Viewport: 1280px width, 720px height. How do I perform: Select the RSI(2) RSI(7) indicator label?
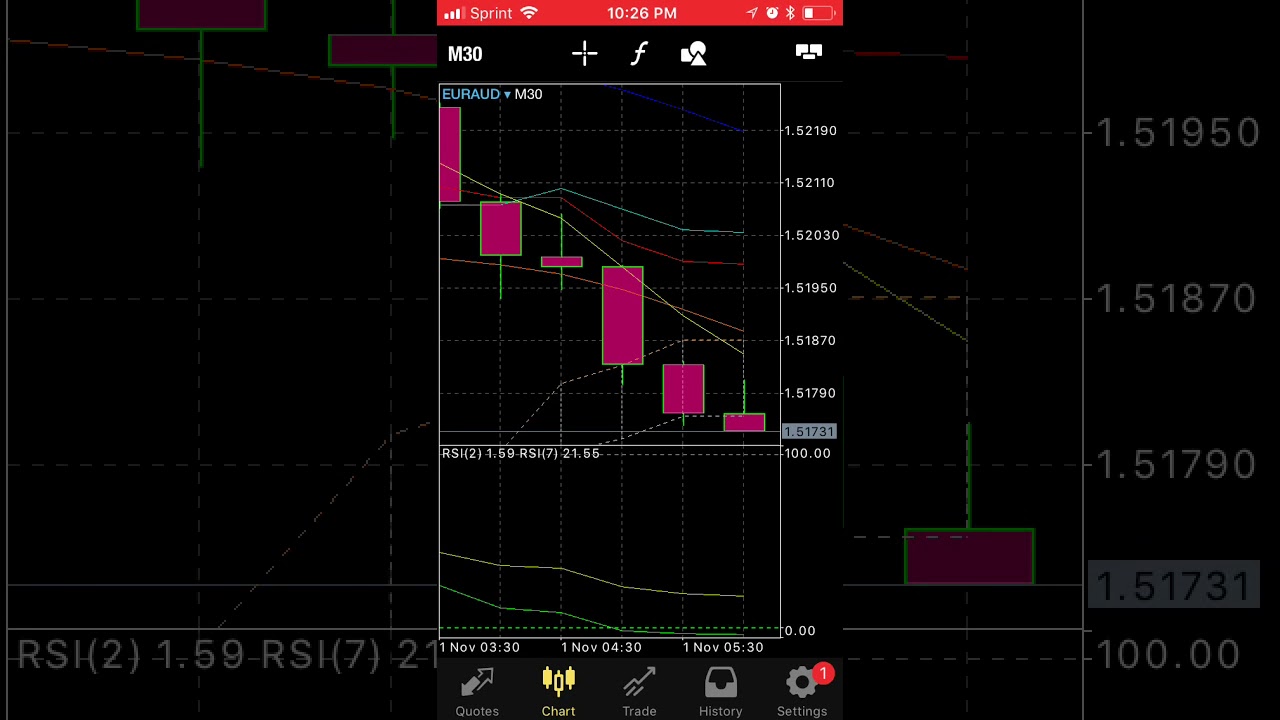(521, 454)
